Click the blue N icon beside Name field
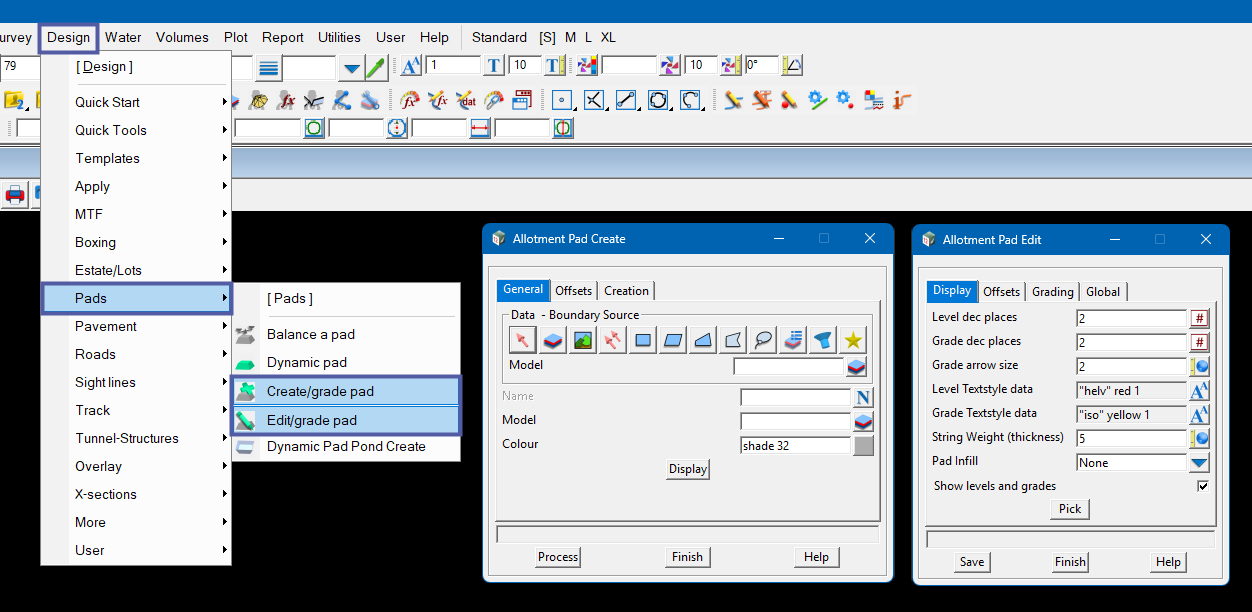 pyautogui.click(x=863, y=397)
